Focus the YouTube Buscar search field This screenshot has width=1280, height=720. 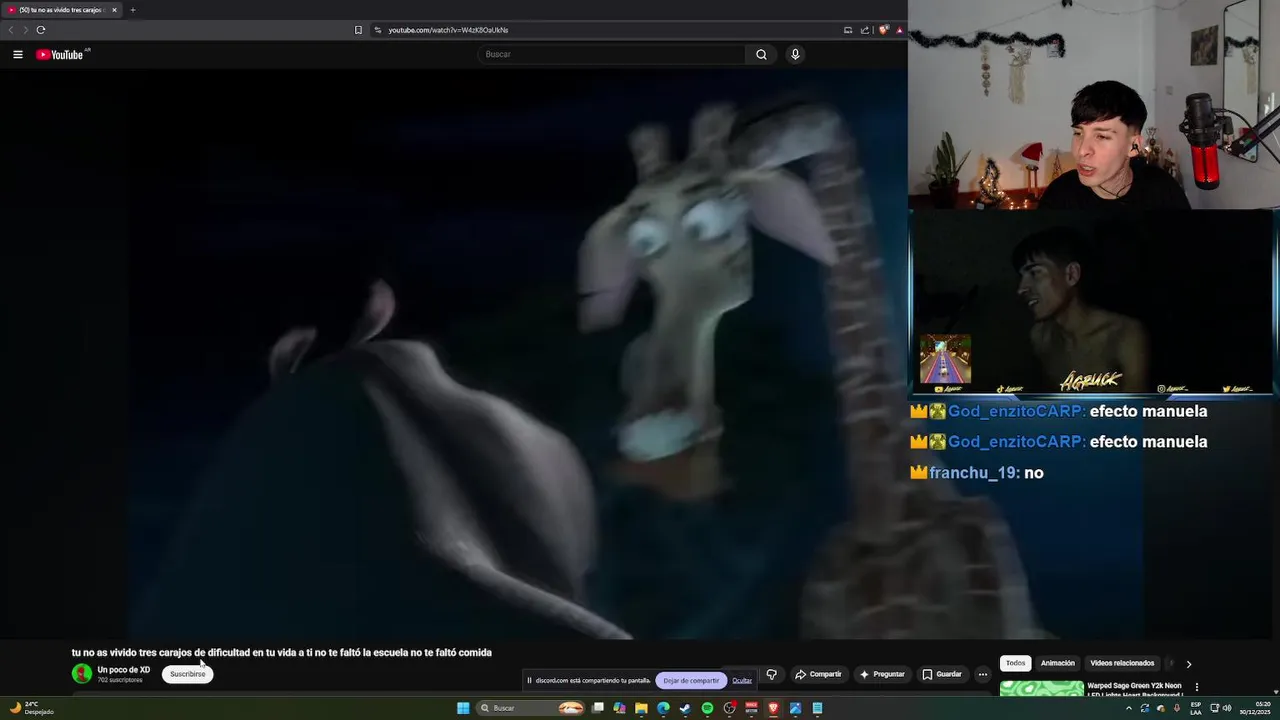611,54
